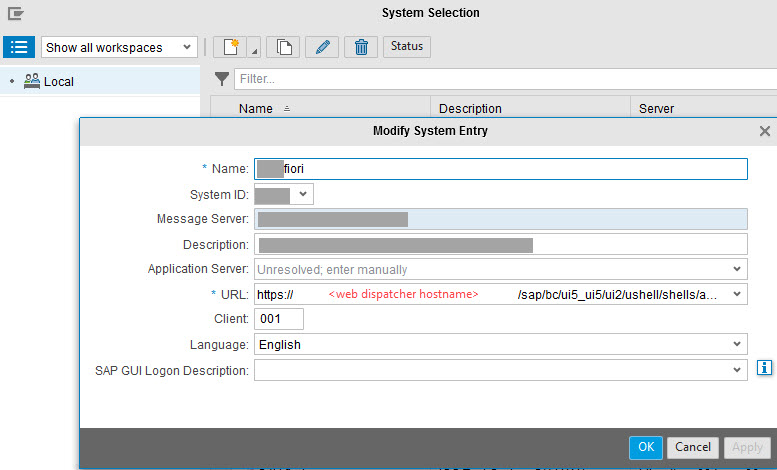Edit the Name field ending in fiori
The width and height of the screenshot is (777, 470).
pyautogui.click(x=500, y=169)
